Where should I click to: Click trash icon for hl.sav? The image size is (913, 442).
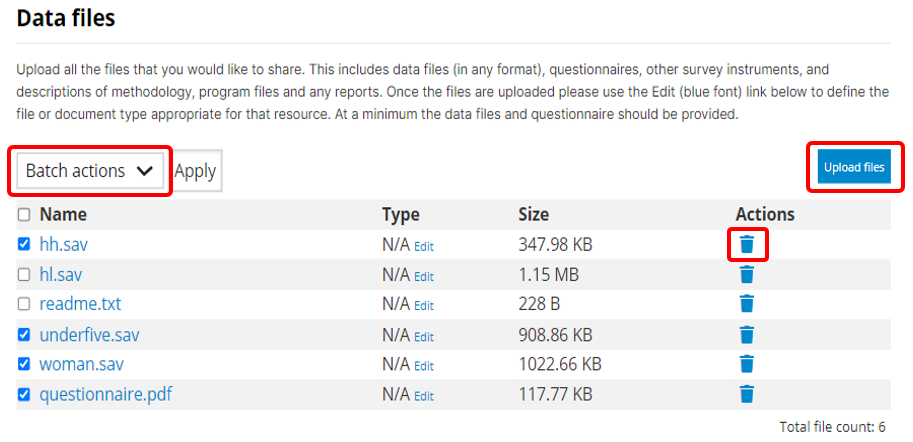(746, 274)
